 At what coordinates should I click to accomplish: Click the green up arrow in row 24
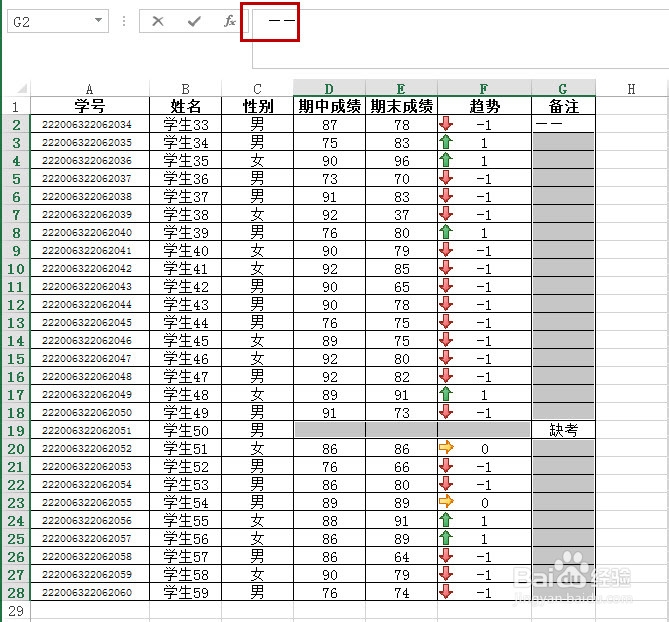click(x=446, y=520)
